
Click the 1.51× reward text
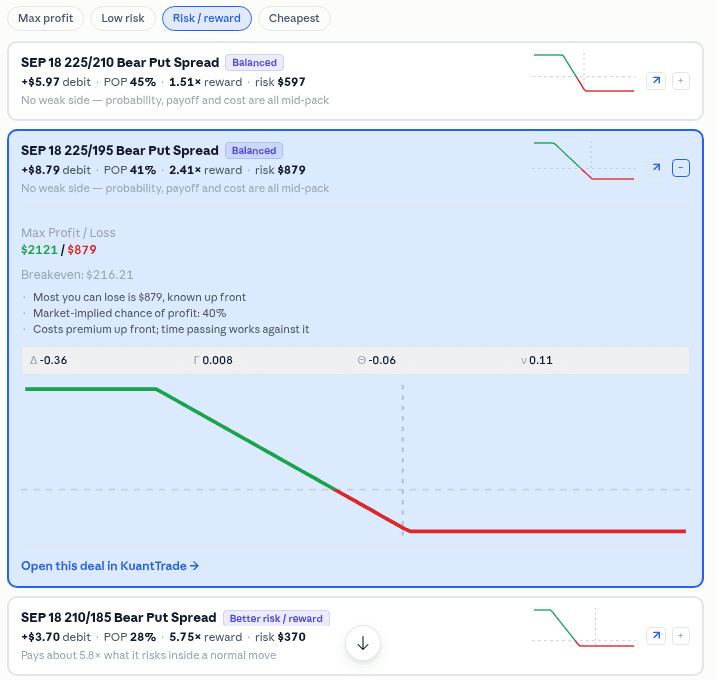pos(205,82)
